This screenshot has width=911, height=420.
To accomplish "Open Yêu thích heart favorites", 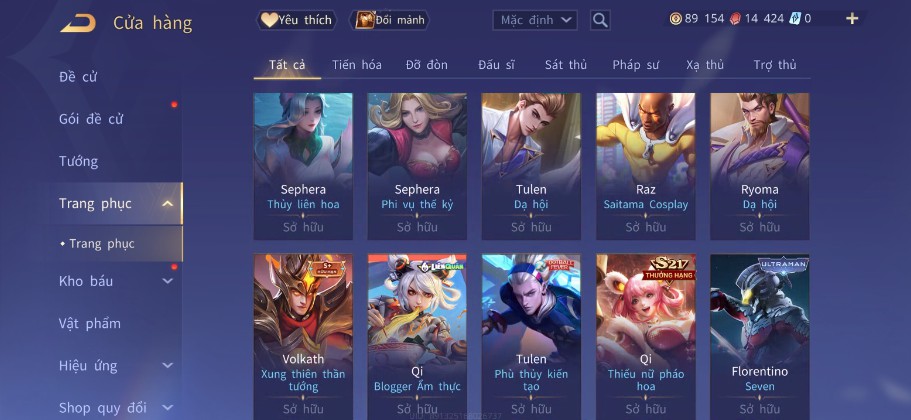I will (x=296, y=20).
